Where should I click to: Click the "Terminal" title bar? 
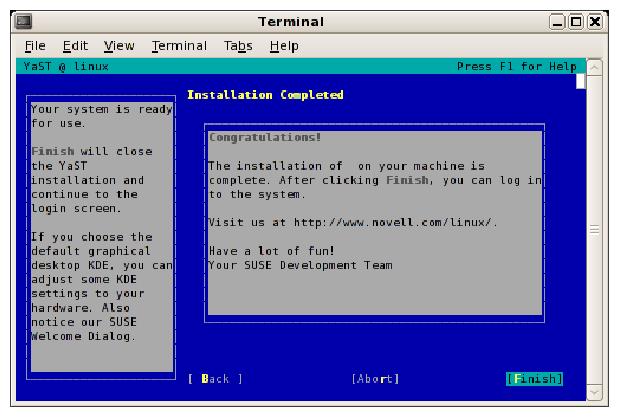[x=290, y=21]
